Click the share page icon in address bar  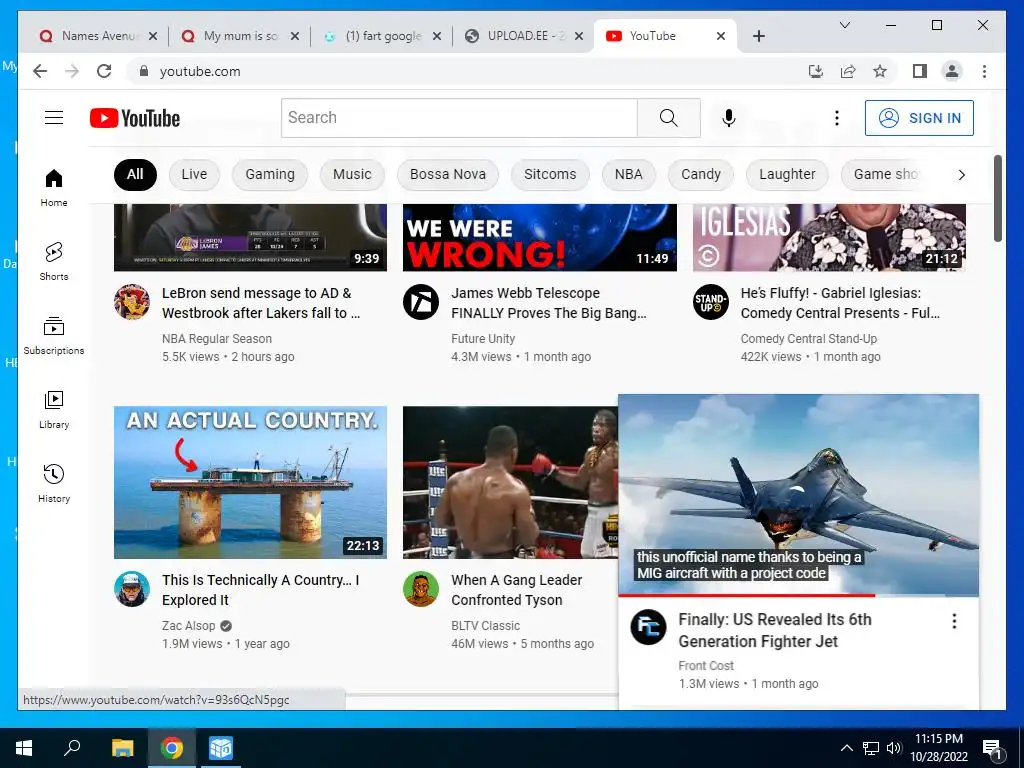848,71
